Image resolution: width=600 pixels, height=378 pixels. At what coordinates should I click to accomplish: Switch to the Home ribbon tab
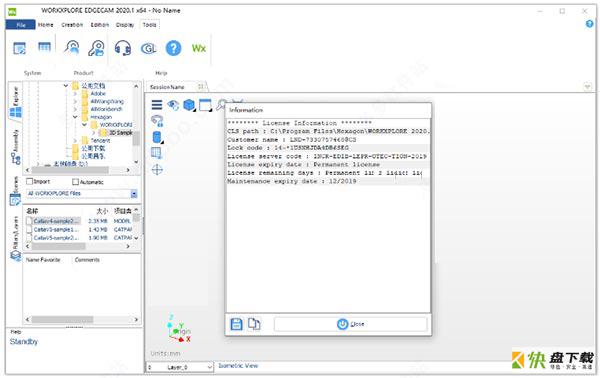46,24
